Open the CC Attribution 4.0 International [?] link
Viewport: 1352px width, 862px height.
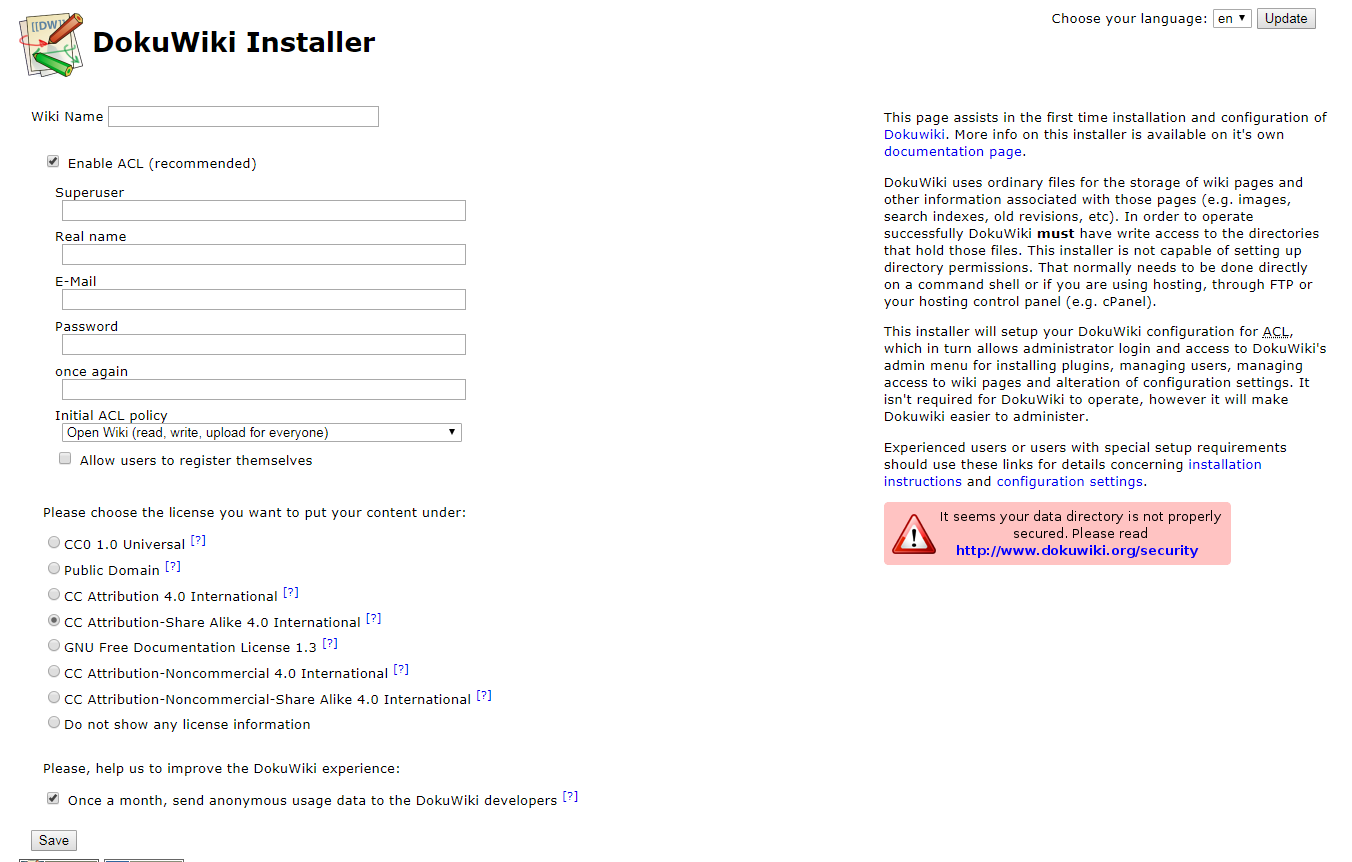(x=291, y=593)
